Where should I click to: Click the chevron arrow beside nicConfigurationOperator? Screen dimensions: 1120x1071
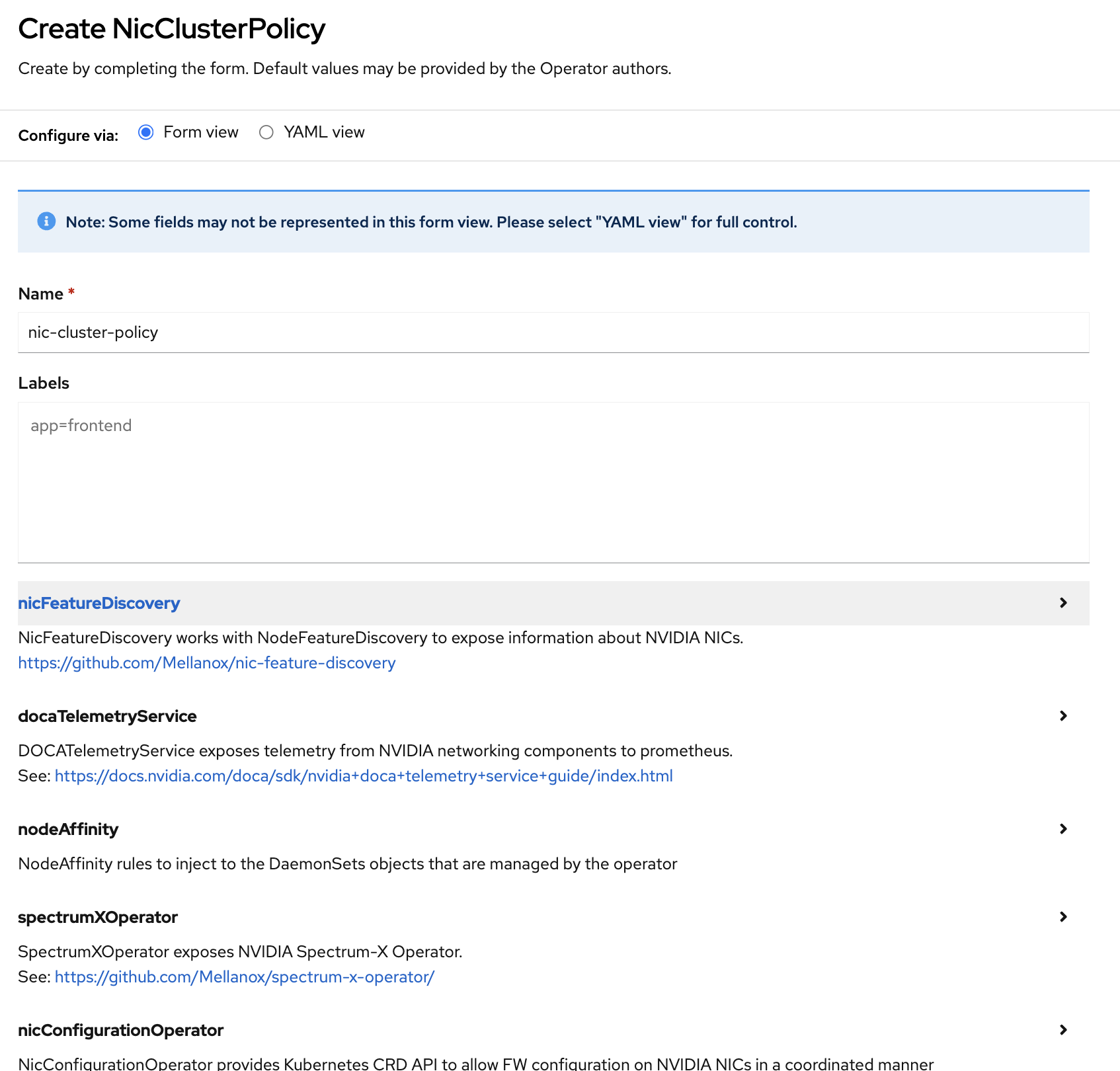click(1063, 1030)
